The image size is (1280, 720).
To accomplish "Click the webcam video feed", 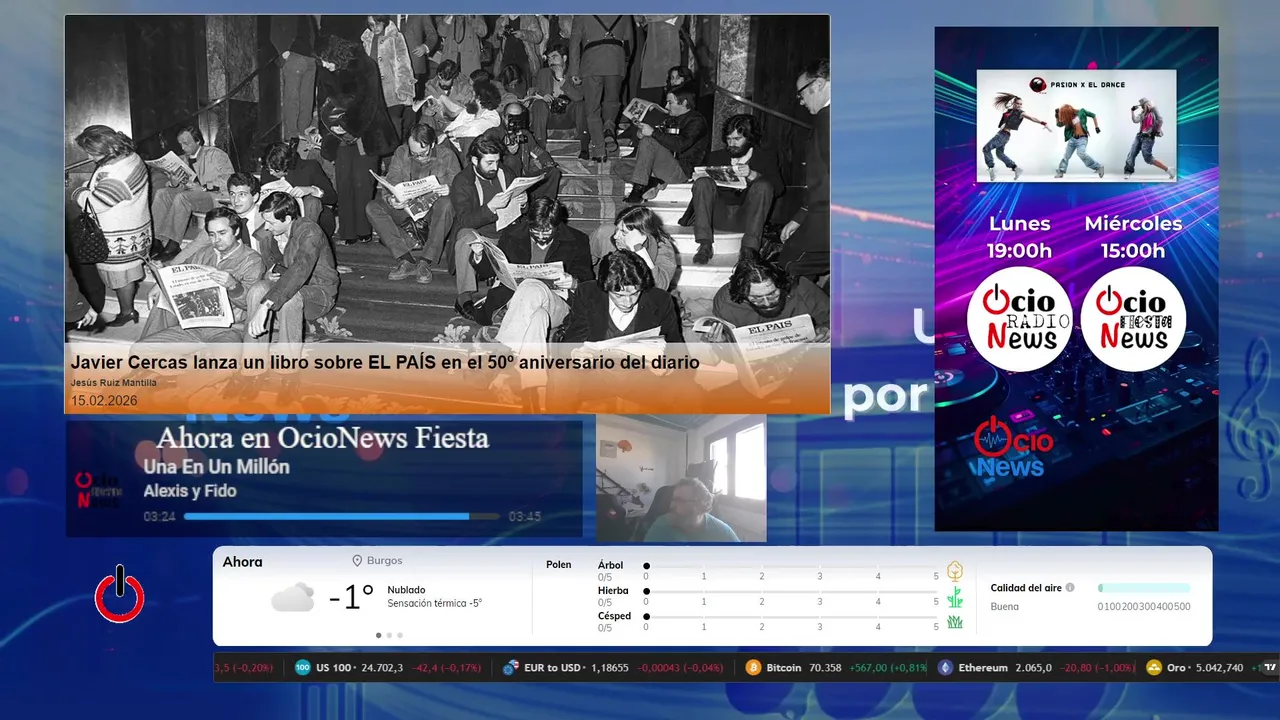I will point(681,478).
